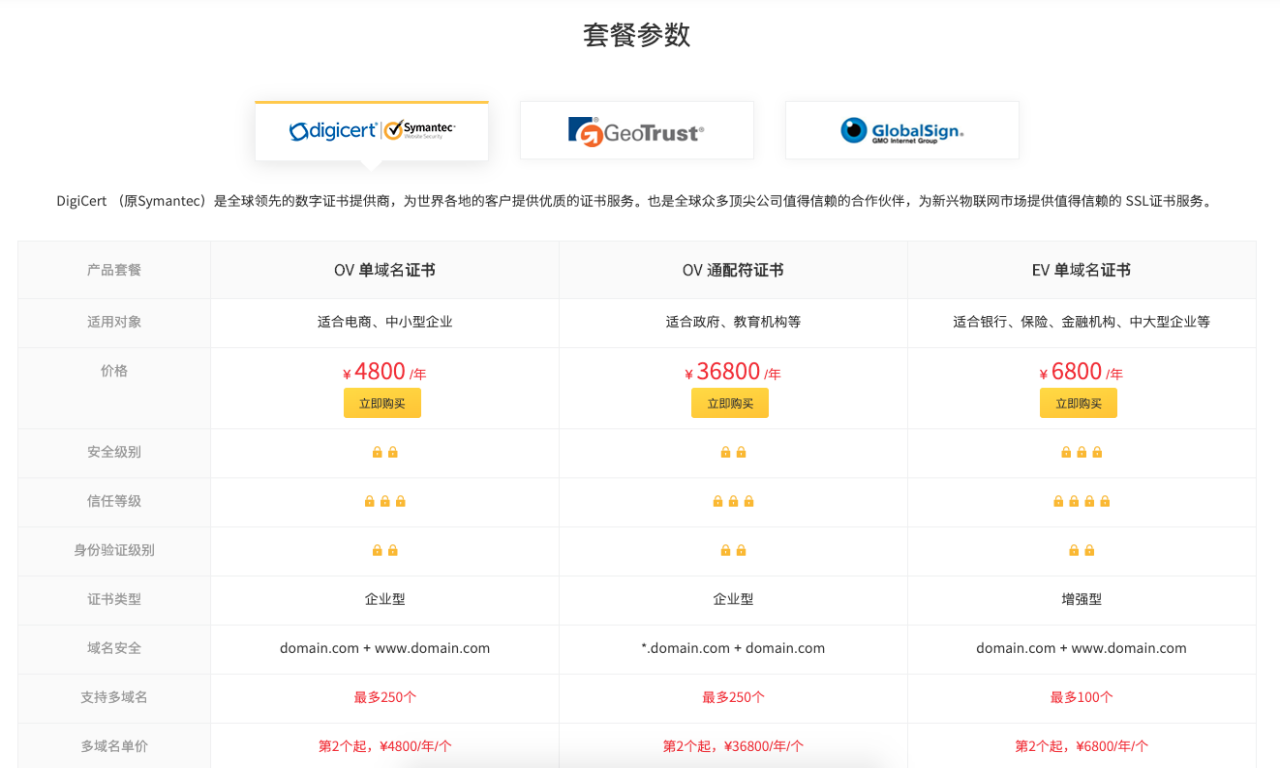Click 最多250个 under OV single-domain column

click(385, 697)
